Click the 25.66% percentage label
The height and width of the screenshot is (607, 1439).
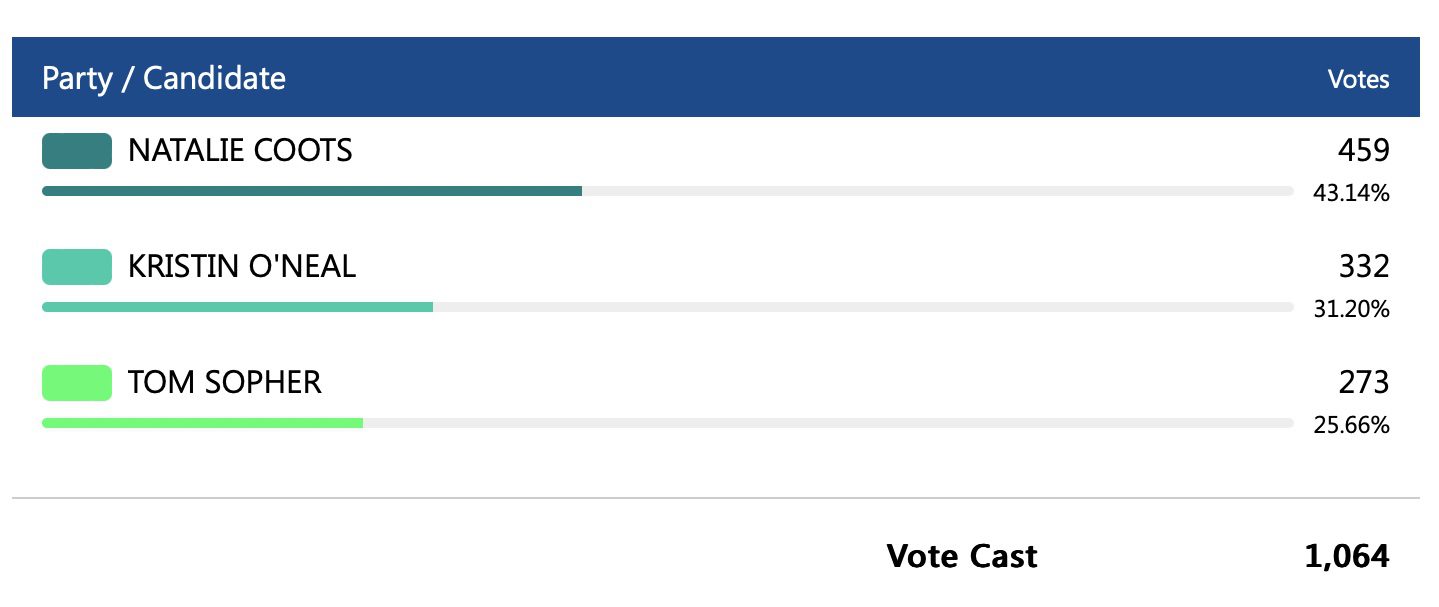point(1351,426)
